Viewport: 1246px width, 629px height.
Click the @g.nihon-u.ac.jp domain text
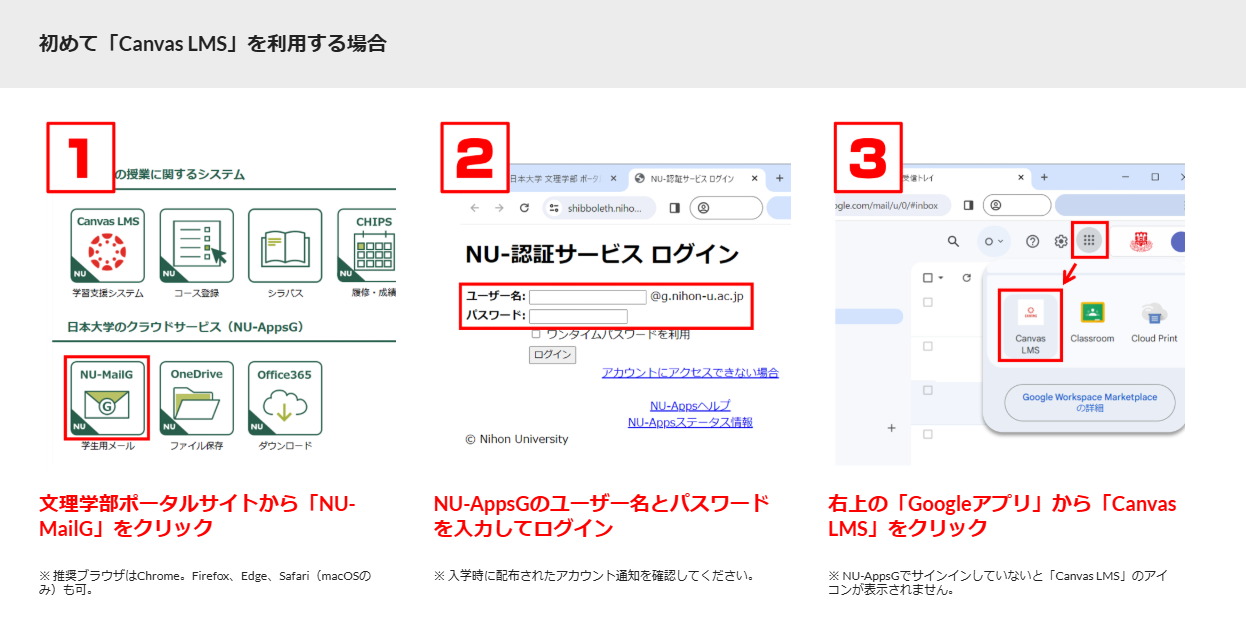697,296
